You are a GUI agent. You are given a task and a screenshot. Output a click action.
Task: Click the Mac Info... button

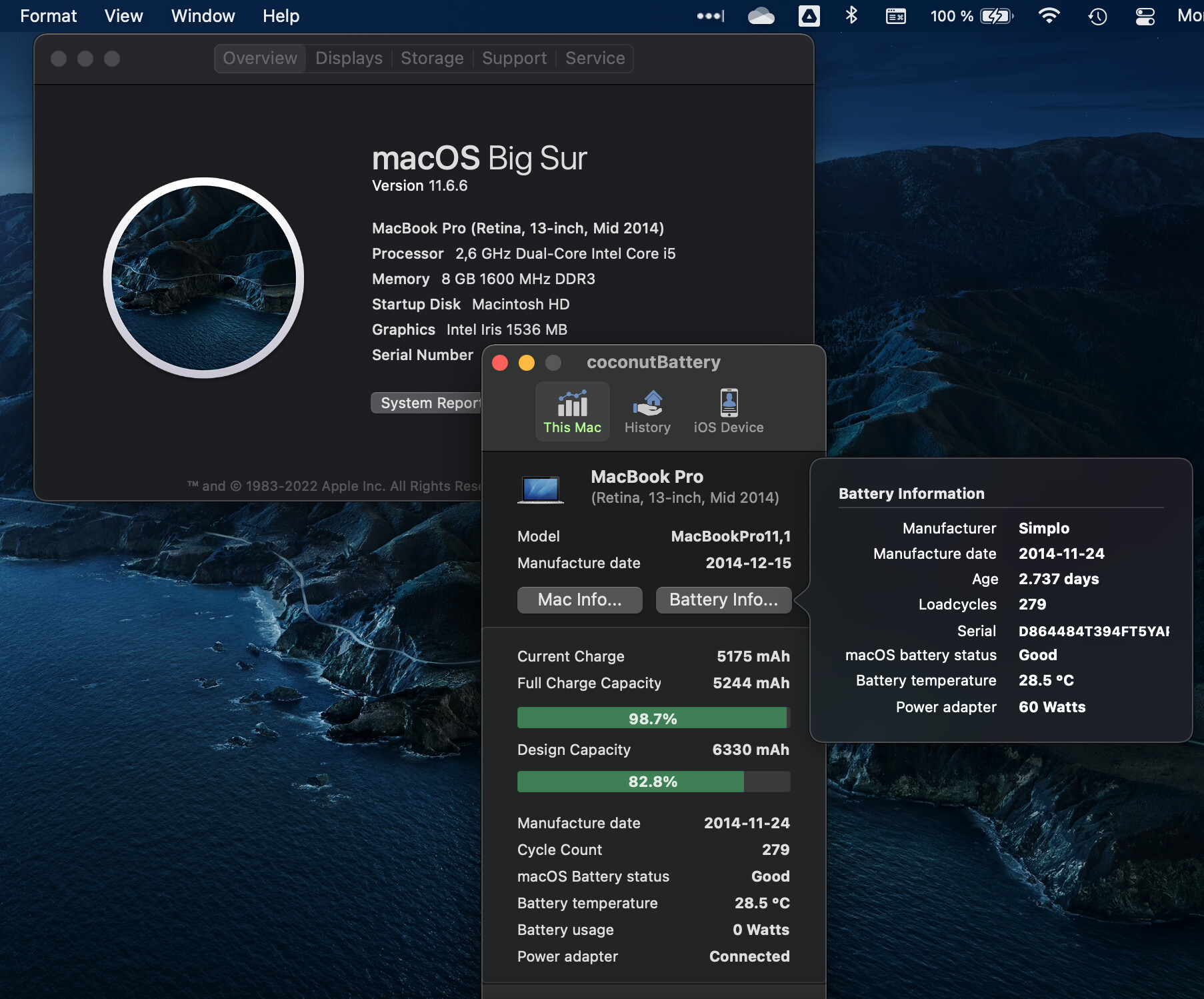[x=579, y=600]
